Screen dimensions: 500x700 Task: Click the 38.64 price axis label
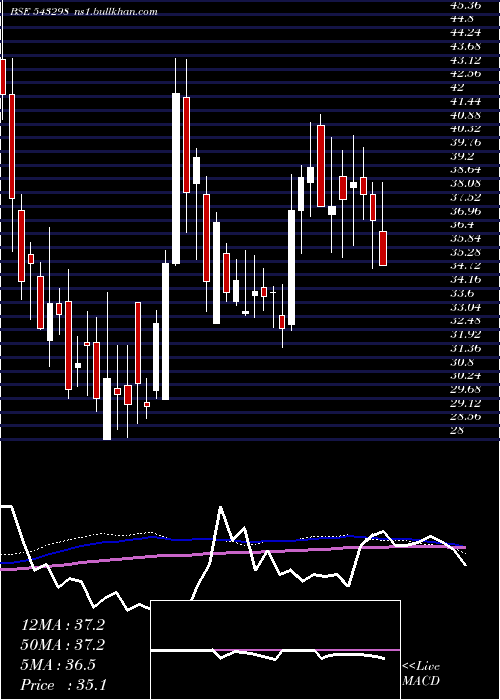pyautogui.click(x=465, y=169)
